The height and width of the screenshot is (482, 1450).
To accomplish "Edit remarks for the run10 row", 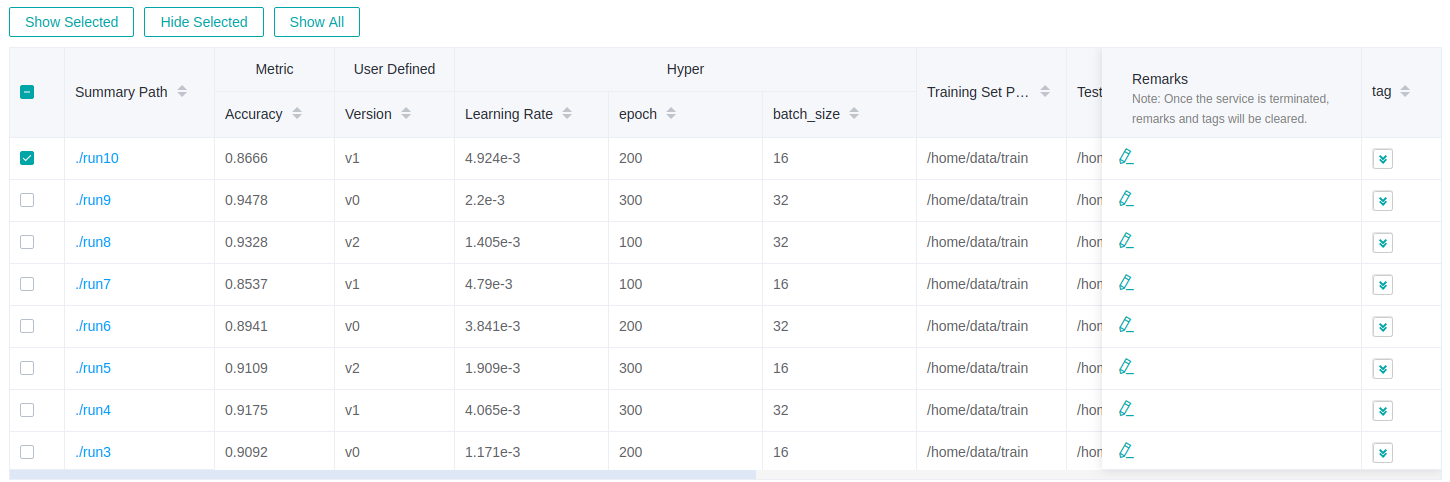I will (x=1126, y=157).
